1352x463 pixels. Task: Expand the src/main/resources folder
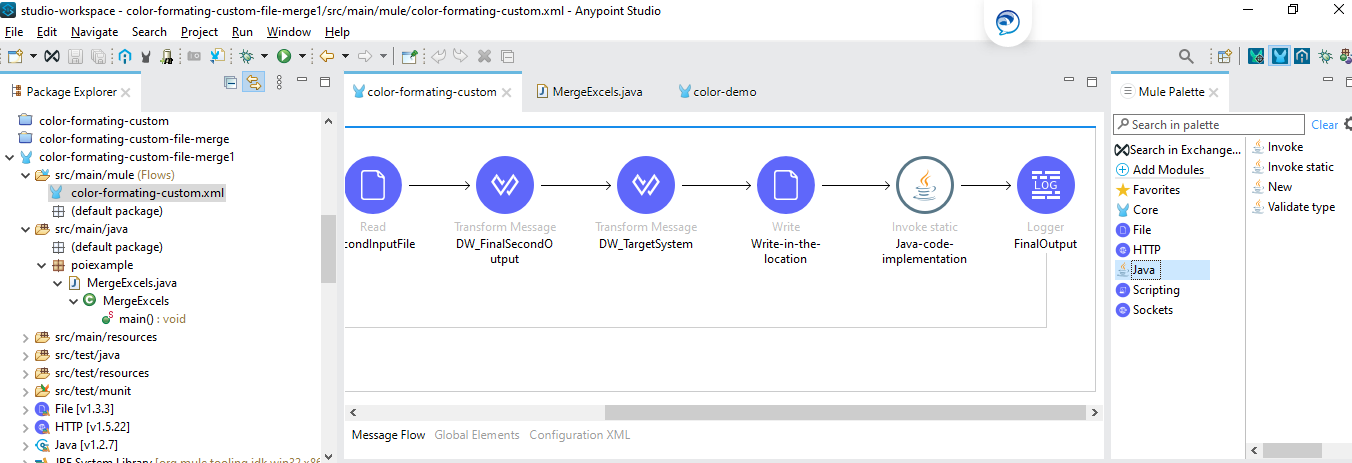(26, 337)
